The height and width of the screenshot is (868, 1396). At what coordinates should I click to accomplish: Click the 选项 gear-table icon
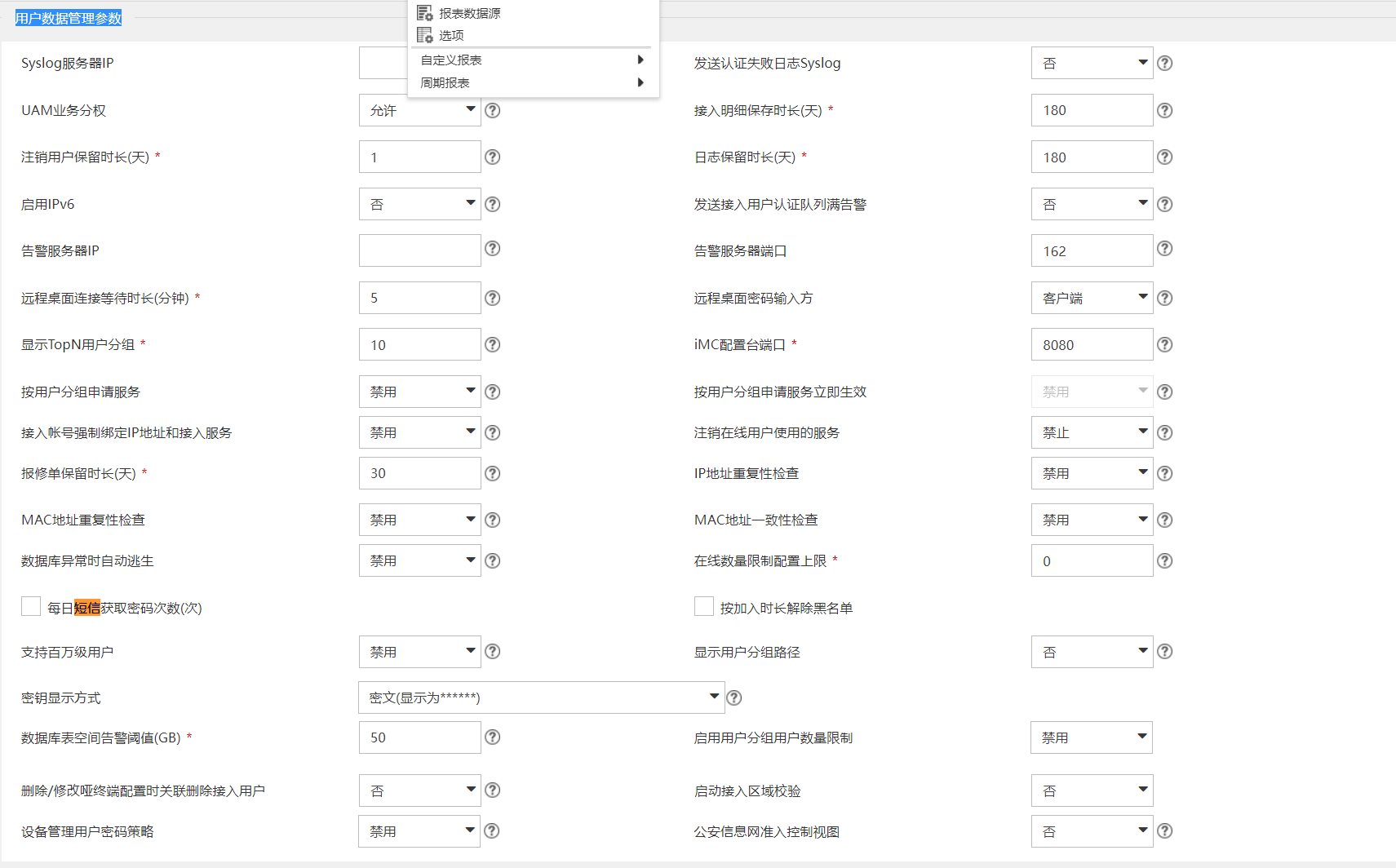tap(424, 35)
